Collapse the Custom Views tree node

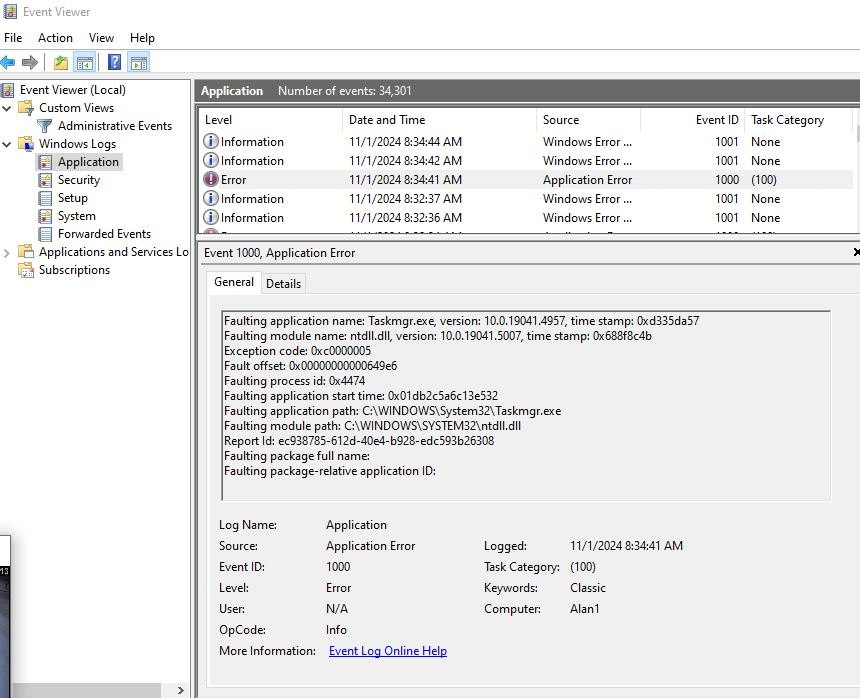(x=7, y=108)
